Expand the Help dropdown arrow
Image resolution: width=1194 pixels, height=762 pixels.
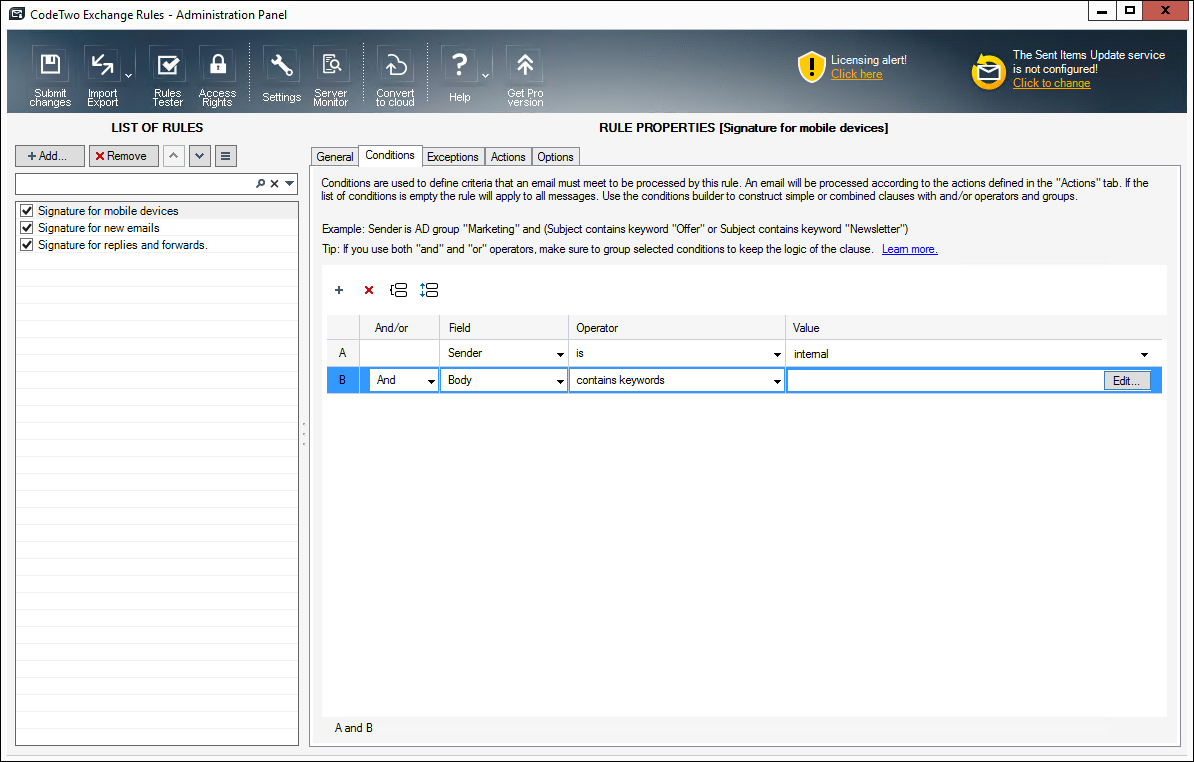tap(485, 75)
